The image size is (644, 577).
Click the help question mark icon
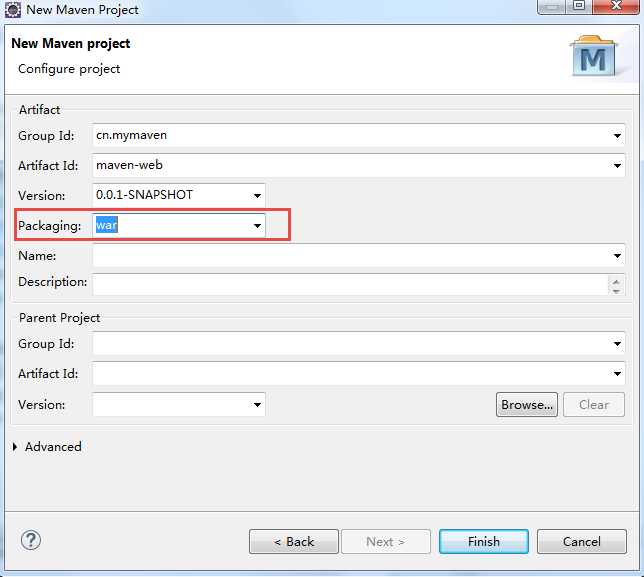click(x=31, y=540)
